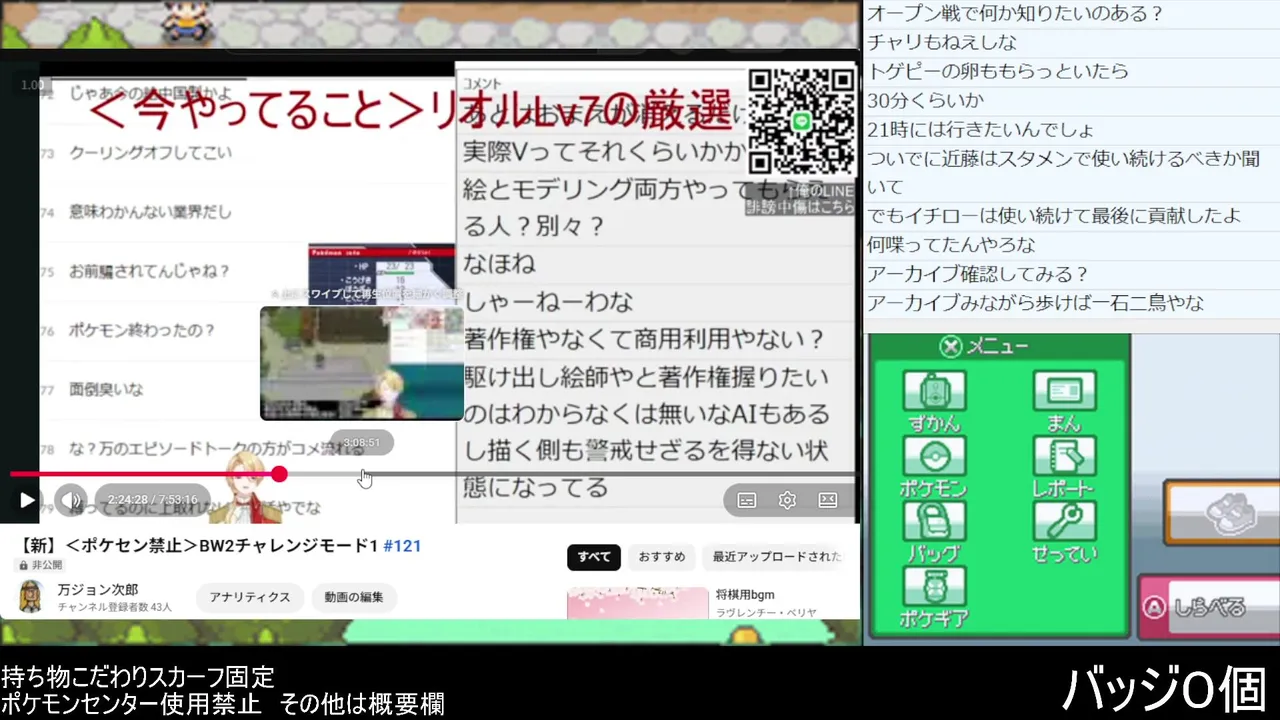
Task: Tap the Running Shoes button
Action: pos(1222,512)
